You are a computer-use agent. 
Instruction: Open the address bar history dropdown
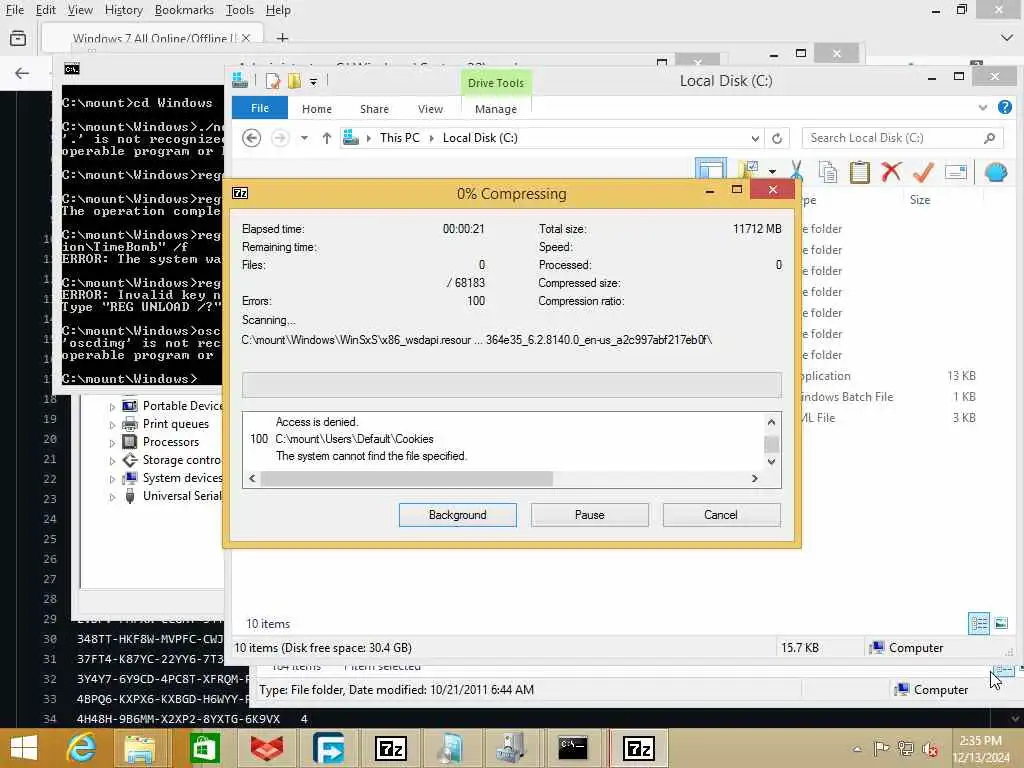[x=755, y=138]
